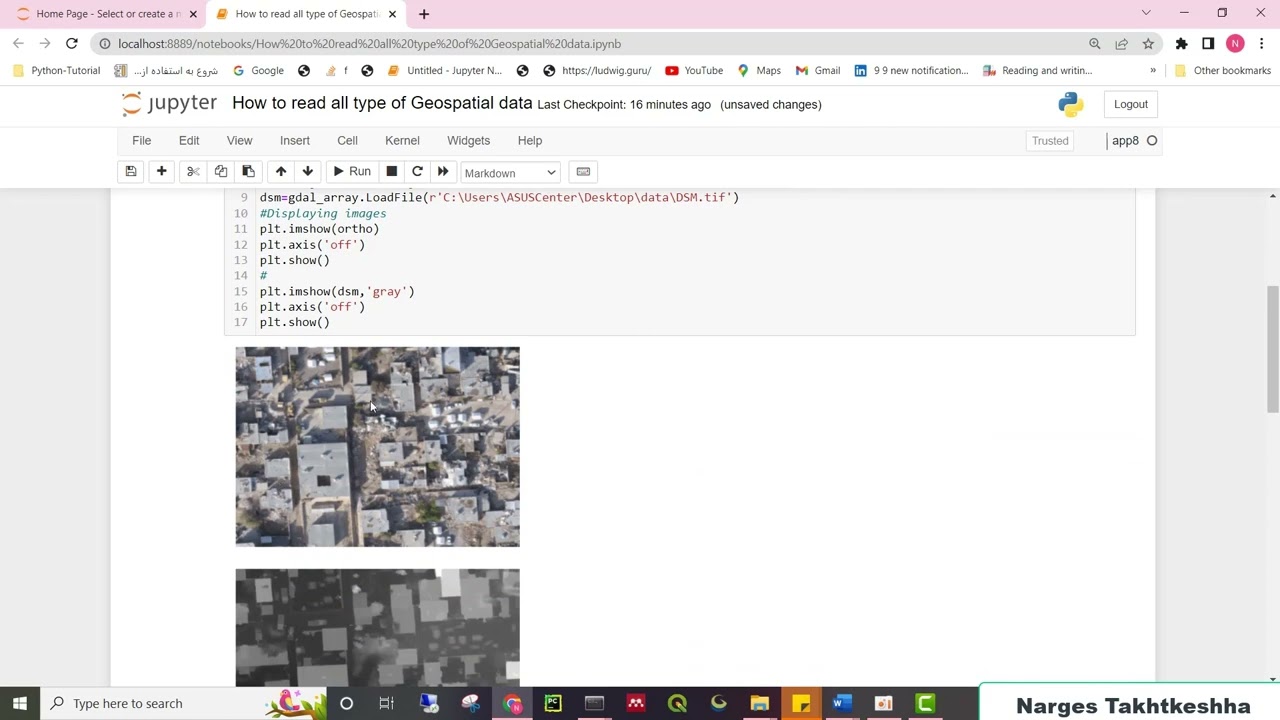Open the ludwig.guru bookmark
Screen dimensions: 1280x720
[597, 71]
